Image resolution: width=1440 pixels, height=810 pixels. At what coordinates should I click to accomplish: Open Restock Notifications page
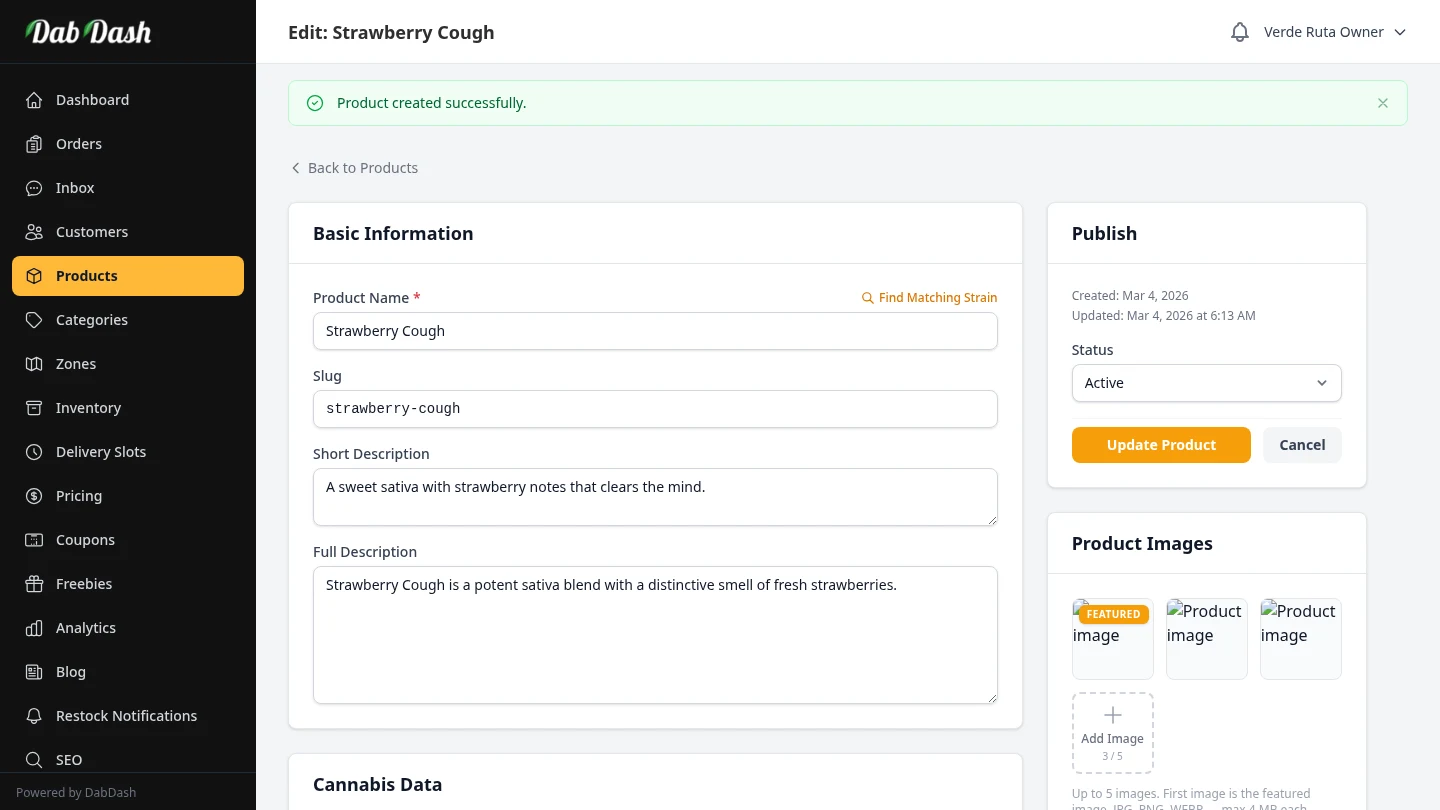[126, 716]
